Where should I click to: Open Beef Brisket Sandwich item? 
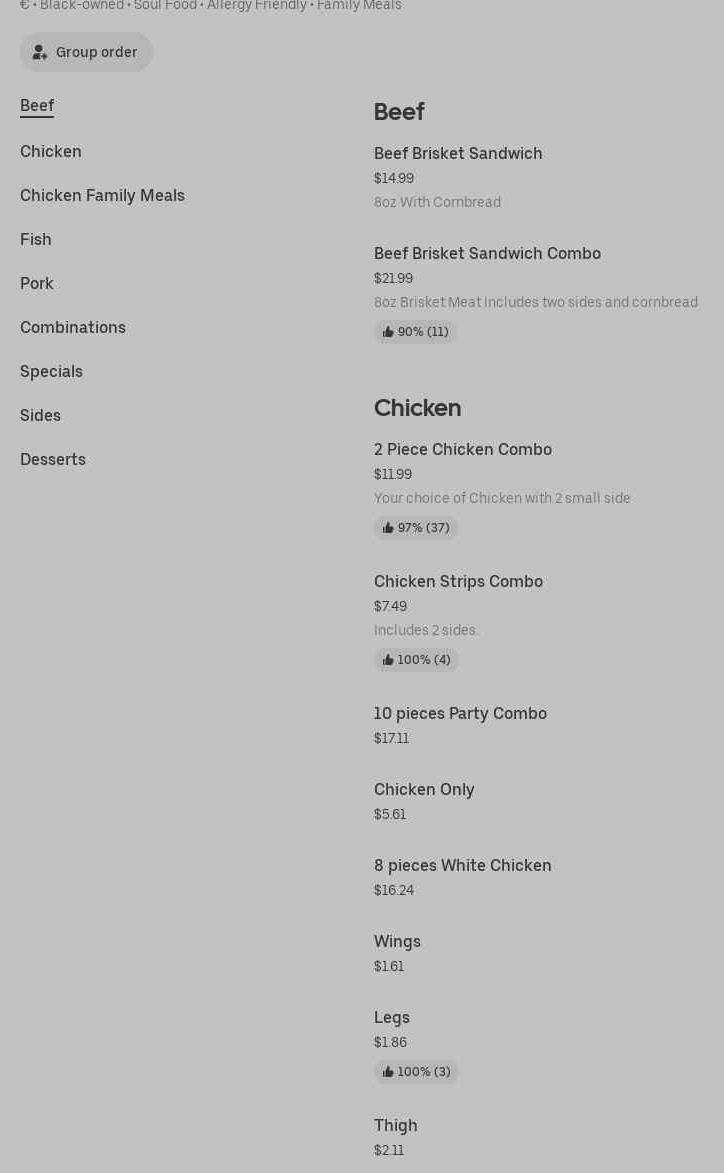click(x=458, y=153)
